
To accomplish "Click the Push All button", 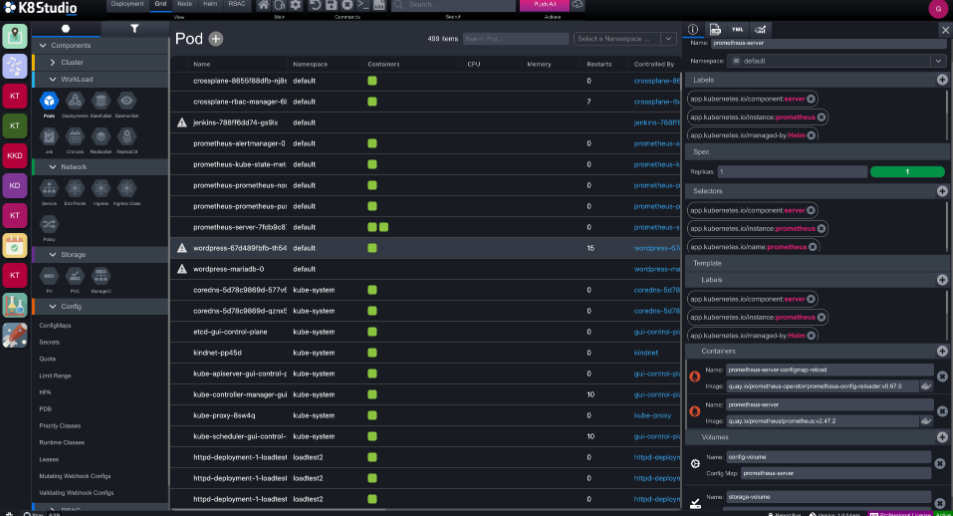I will tap(543, 6).
